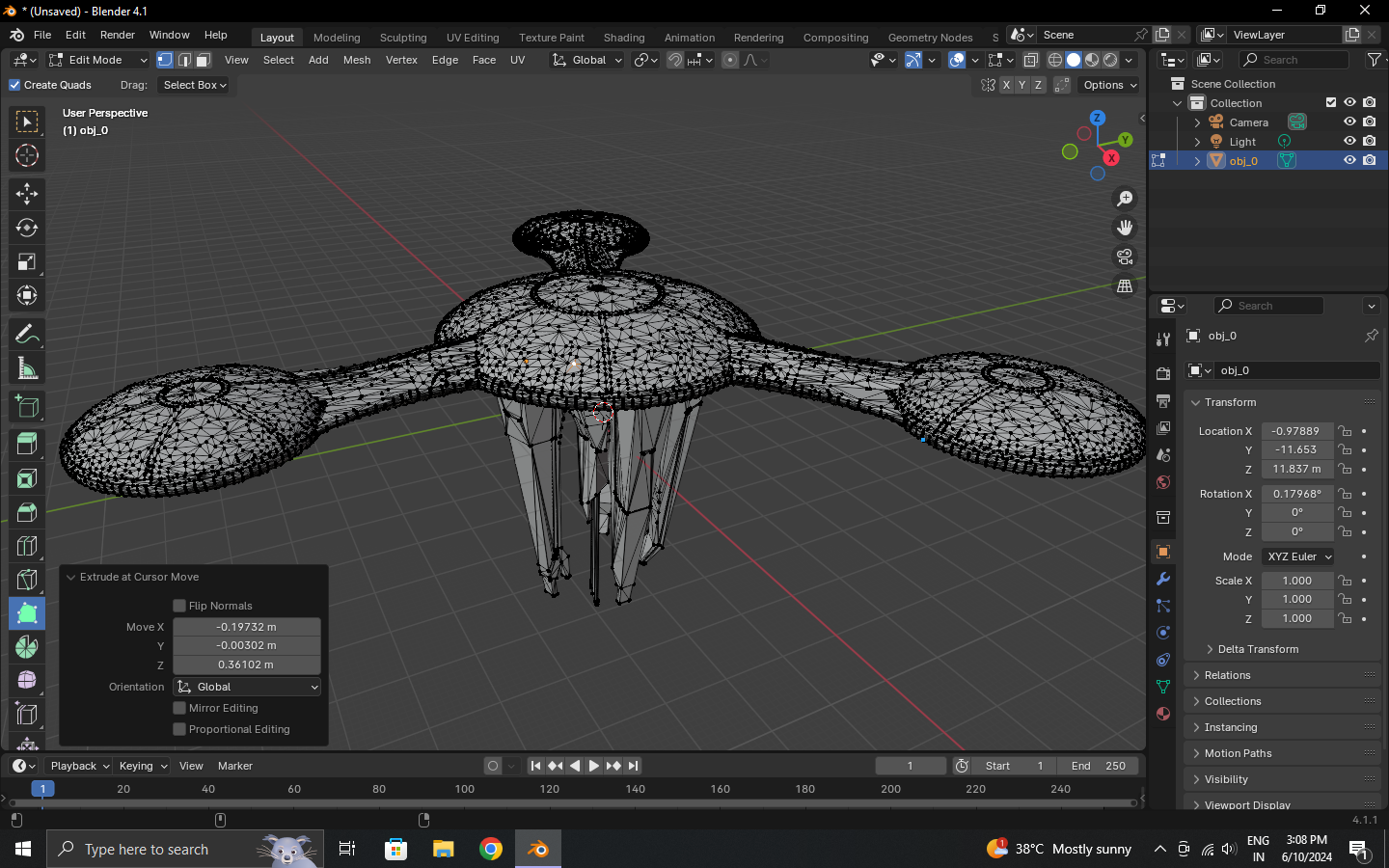The image size is (1389, 868).
Task: Select the Extrude Region tool
Action: 27,445
